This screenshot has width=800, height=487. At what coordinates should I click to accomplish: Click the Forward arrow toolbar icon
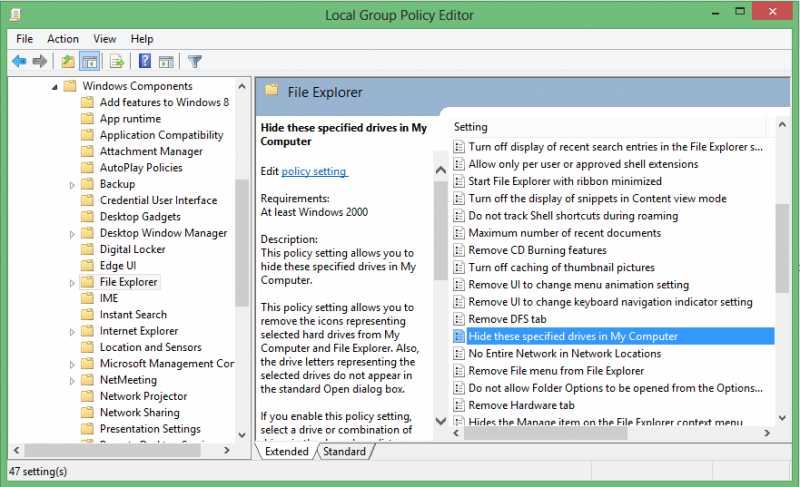(x=39, y=62)
